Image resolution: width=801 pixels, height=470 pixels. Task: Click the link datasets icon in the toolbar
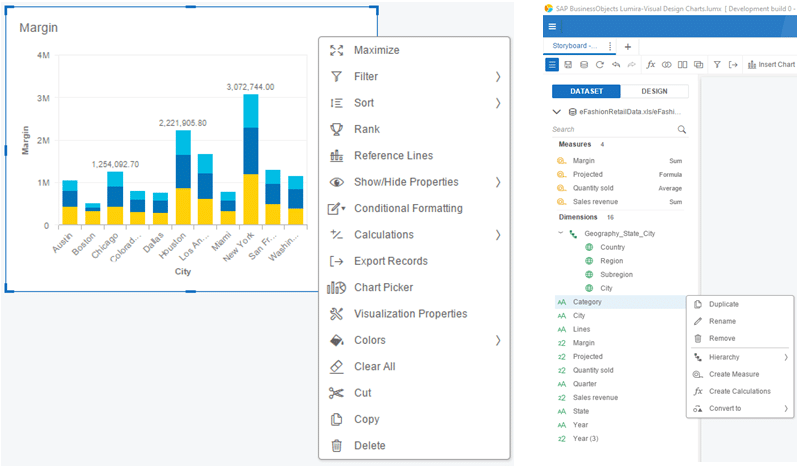[x=667, y=65]
